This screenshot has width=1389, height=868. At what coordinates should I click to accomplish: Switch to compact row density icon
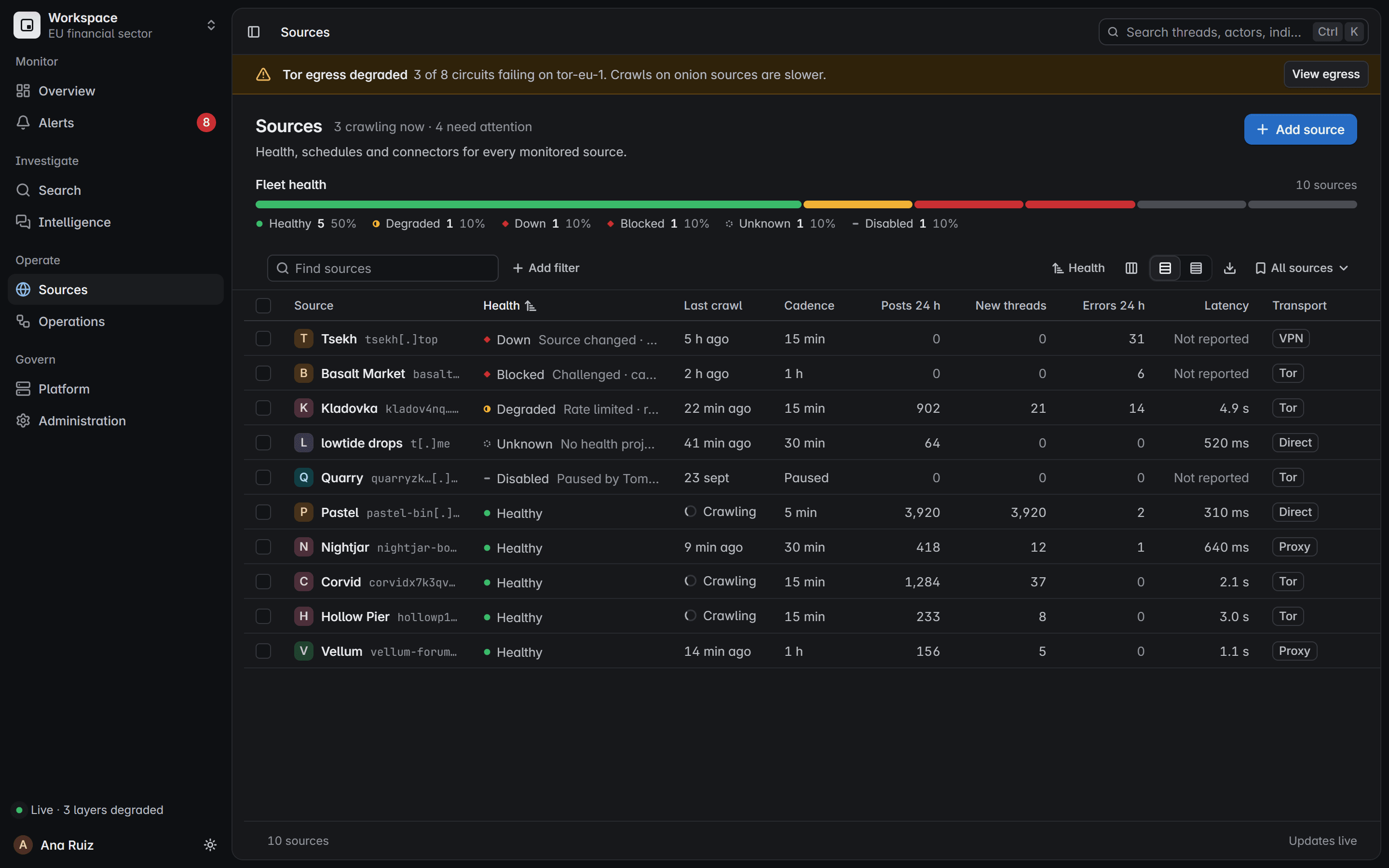click(1196, 268)
